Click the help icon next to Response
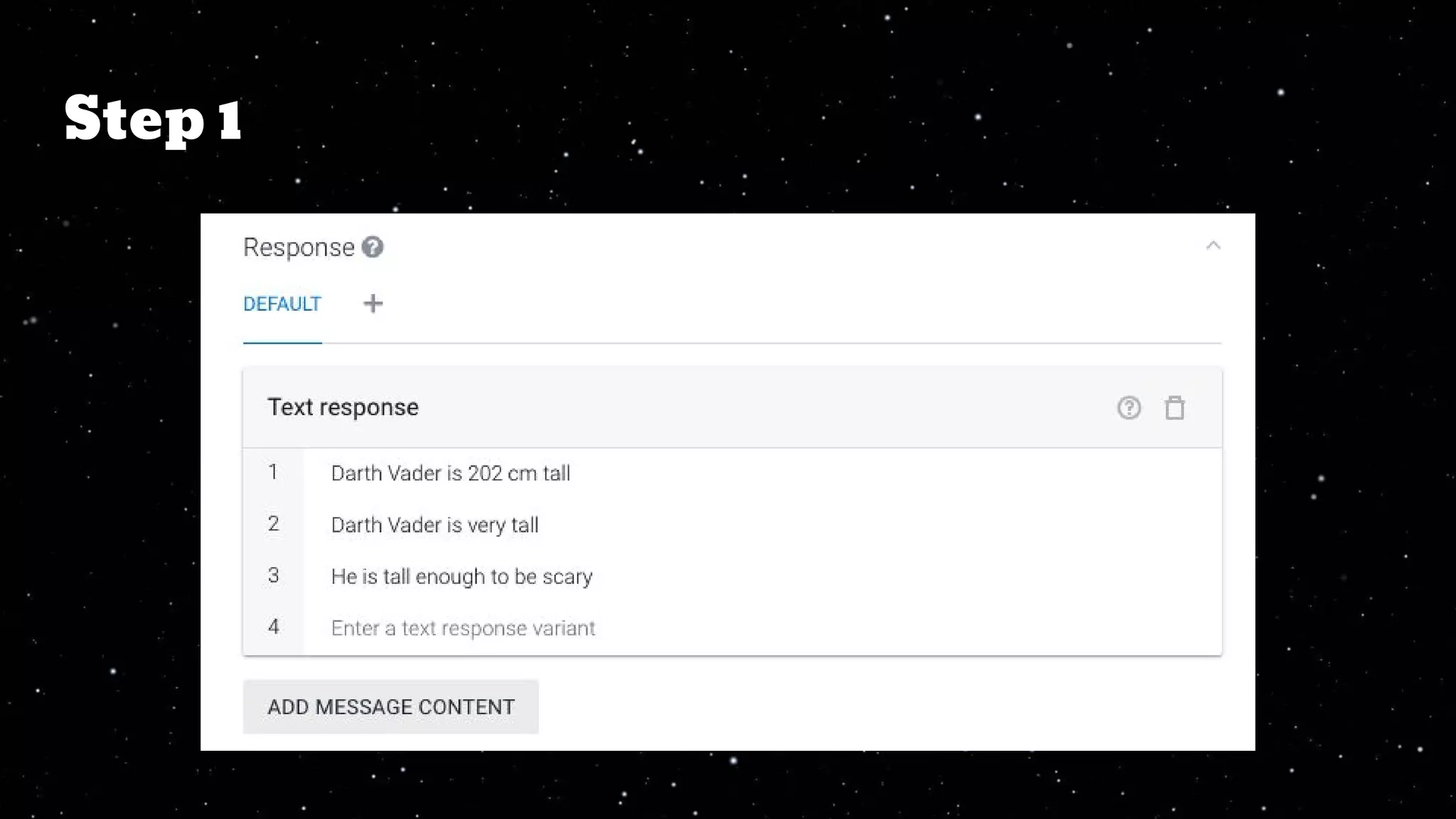 373,247
